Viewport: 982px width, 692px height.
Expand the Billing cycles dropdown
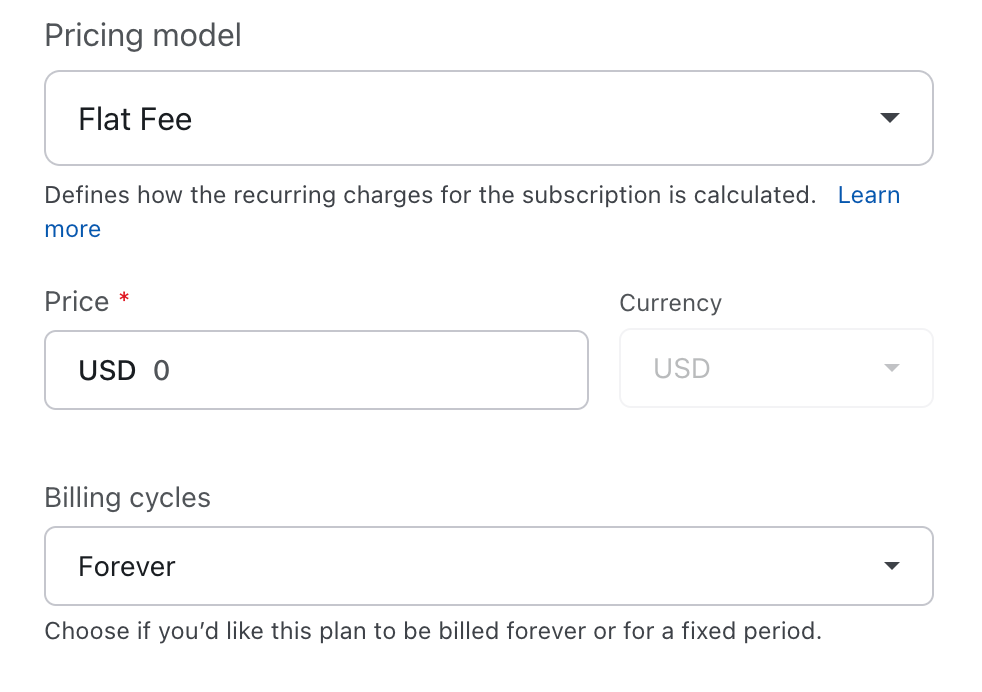[x=488, y=566]
